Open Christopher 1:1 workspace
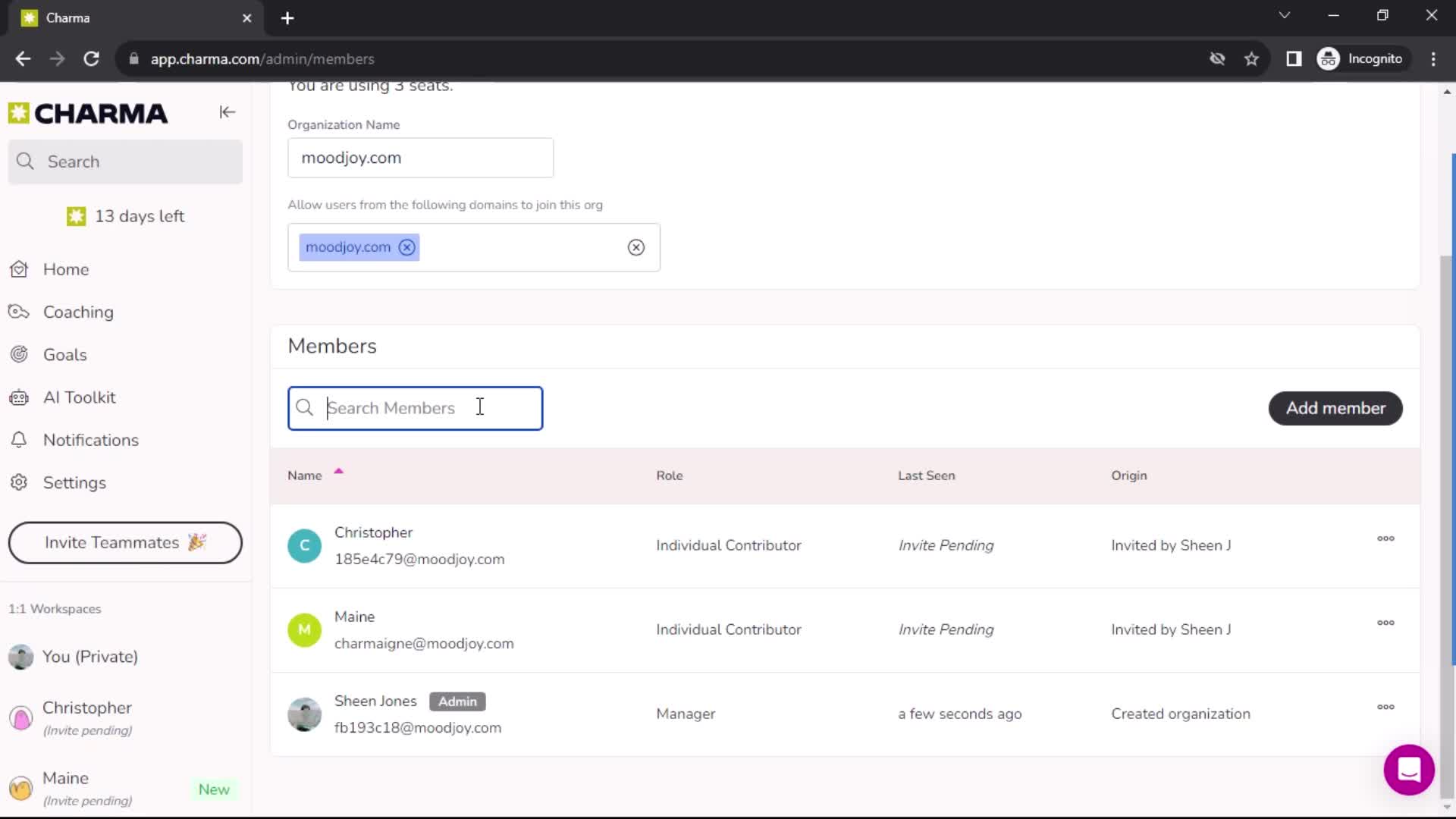Image resolution: width=1456 pixels, height=819 pixels. (x=86, y=717)
